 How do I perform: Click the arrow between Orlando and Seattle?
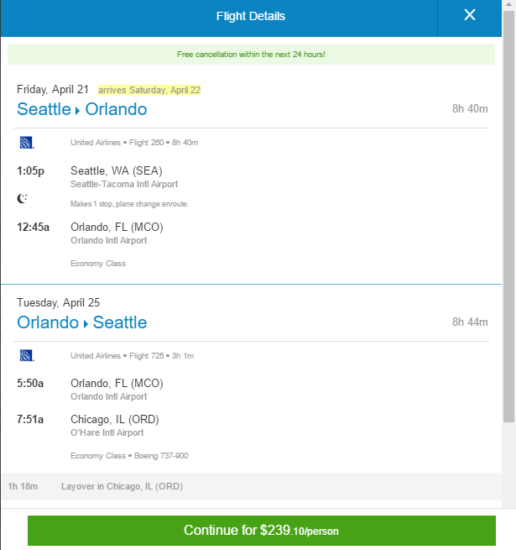pos(86,324)
